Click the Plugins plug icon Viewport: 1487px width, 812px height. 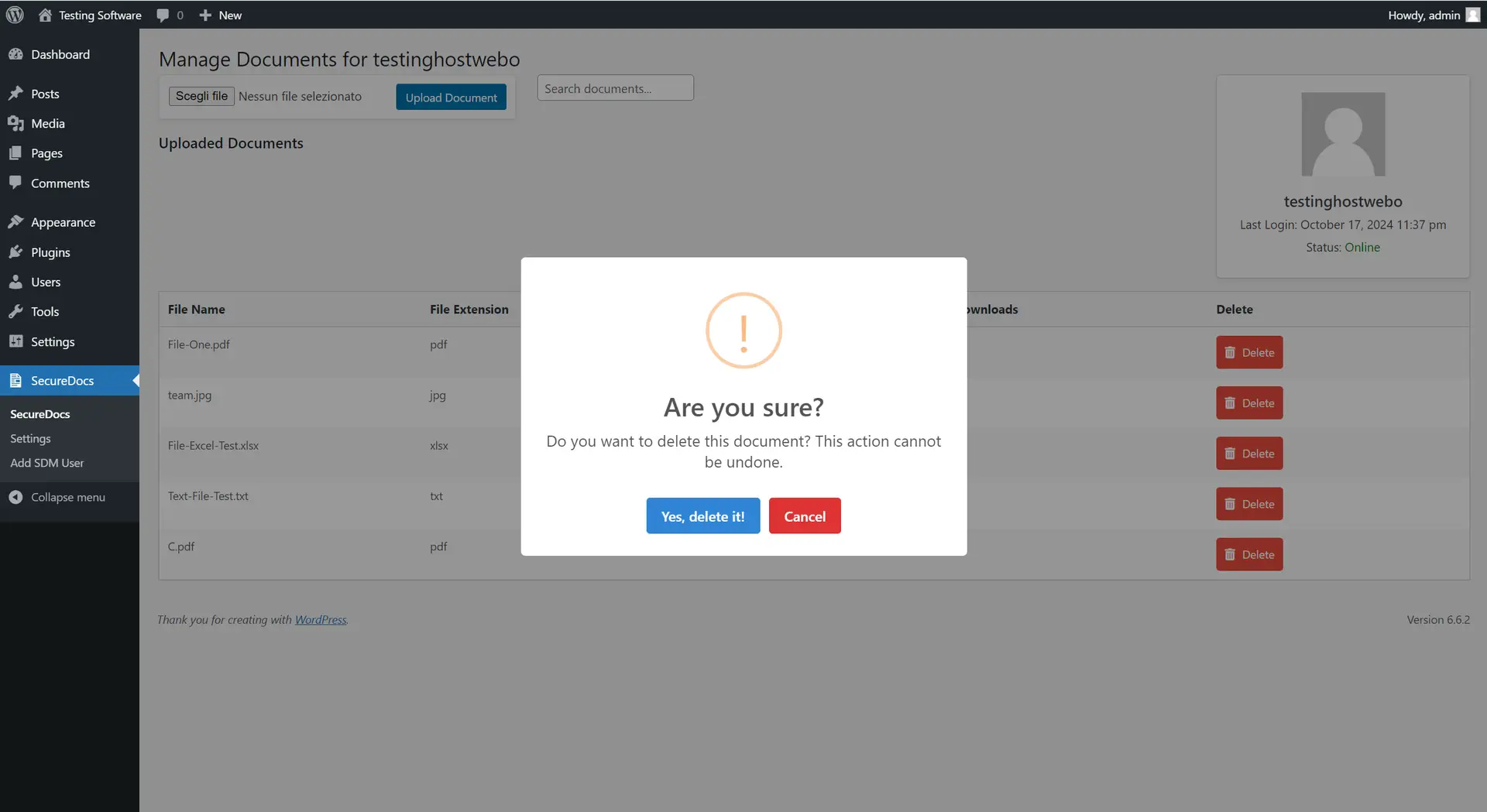point(15,252)
